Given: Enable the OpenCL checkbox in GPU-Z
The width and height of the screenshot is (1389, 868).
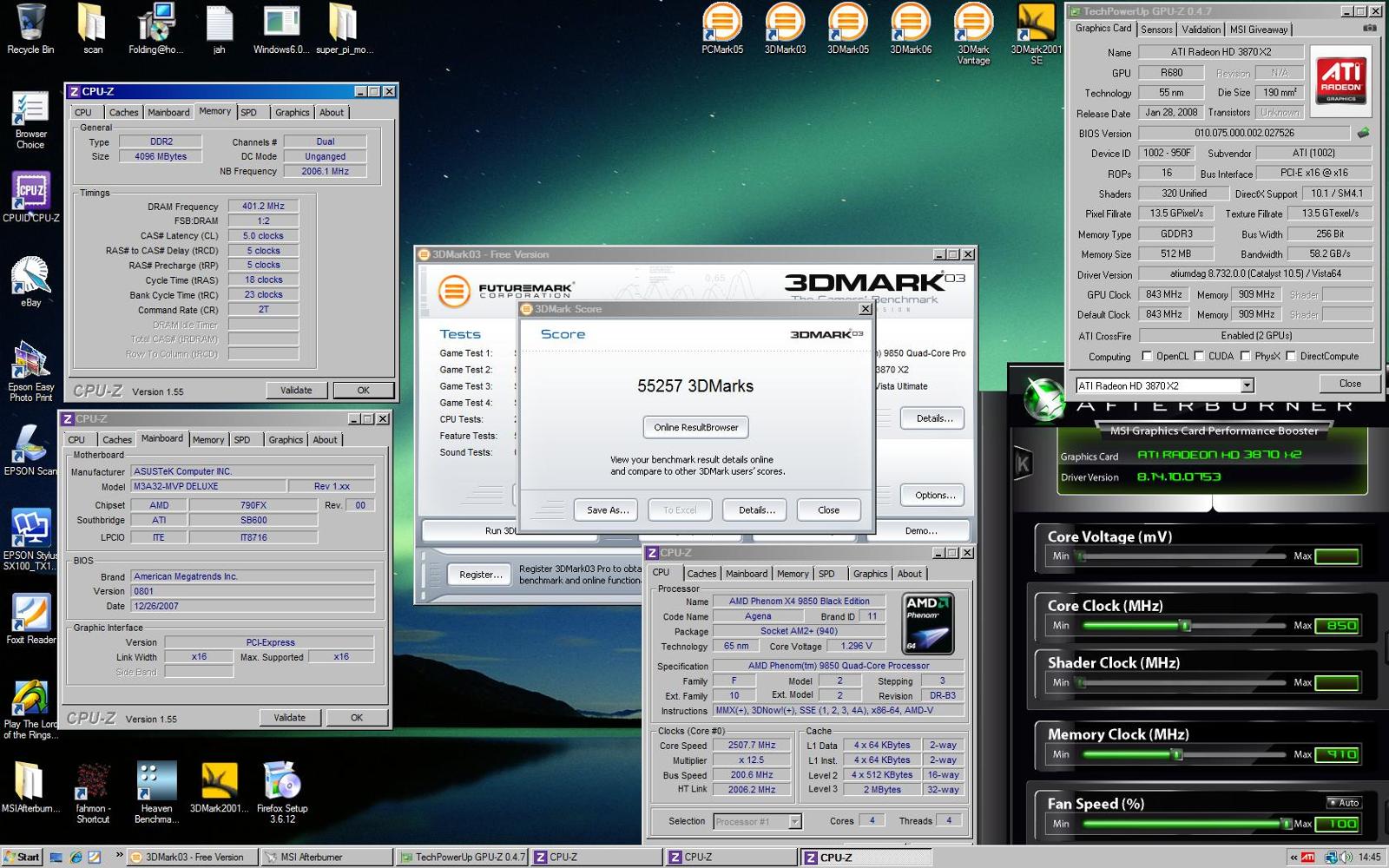Looking at the screenshot, I should click(x=1147, y=356).
